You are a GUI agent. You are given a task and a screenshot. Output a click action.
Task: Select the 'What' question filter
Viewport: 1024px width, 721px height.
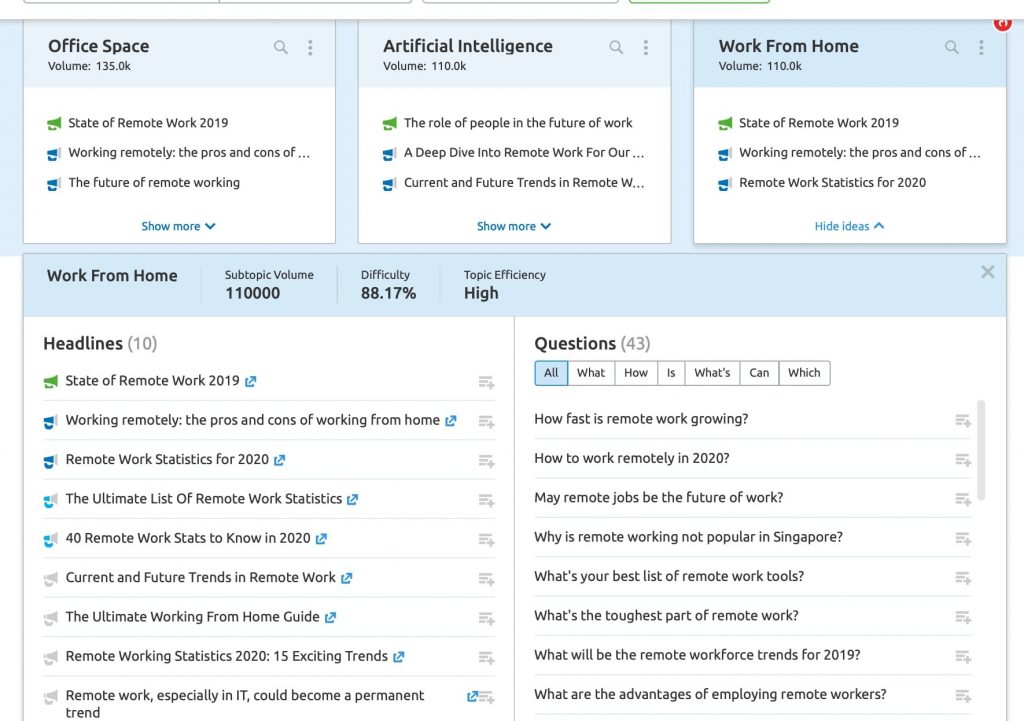pyautogui.click(x=590, y=372)
